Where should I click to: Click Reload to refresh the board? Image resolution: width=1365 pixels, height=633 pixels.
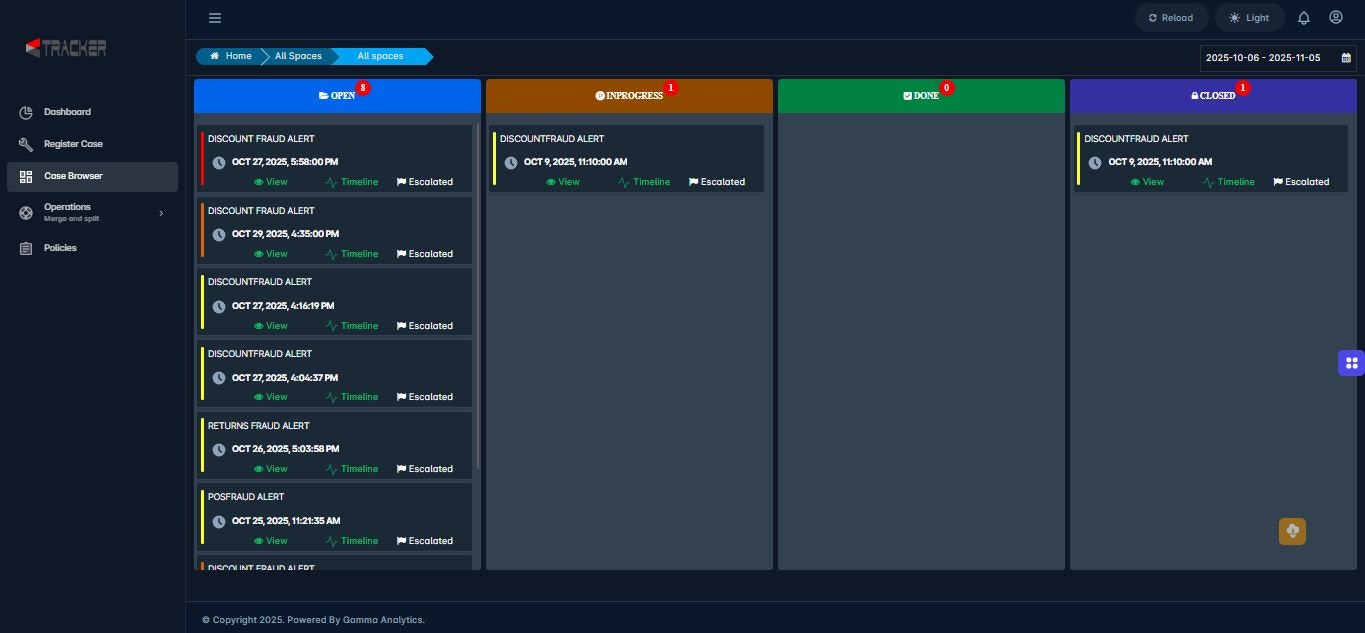click(1171, 17)
